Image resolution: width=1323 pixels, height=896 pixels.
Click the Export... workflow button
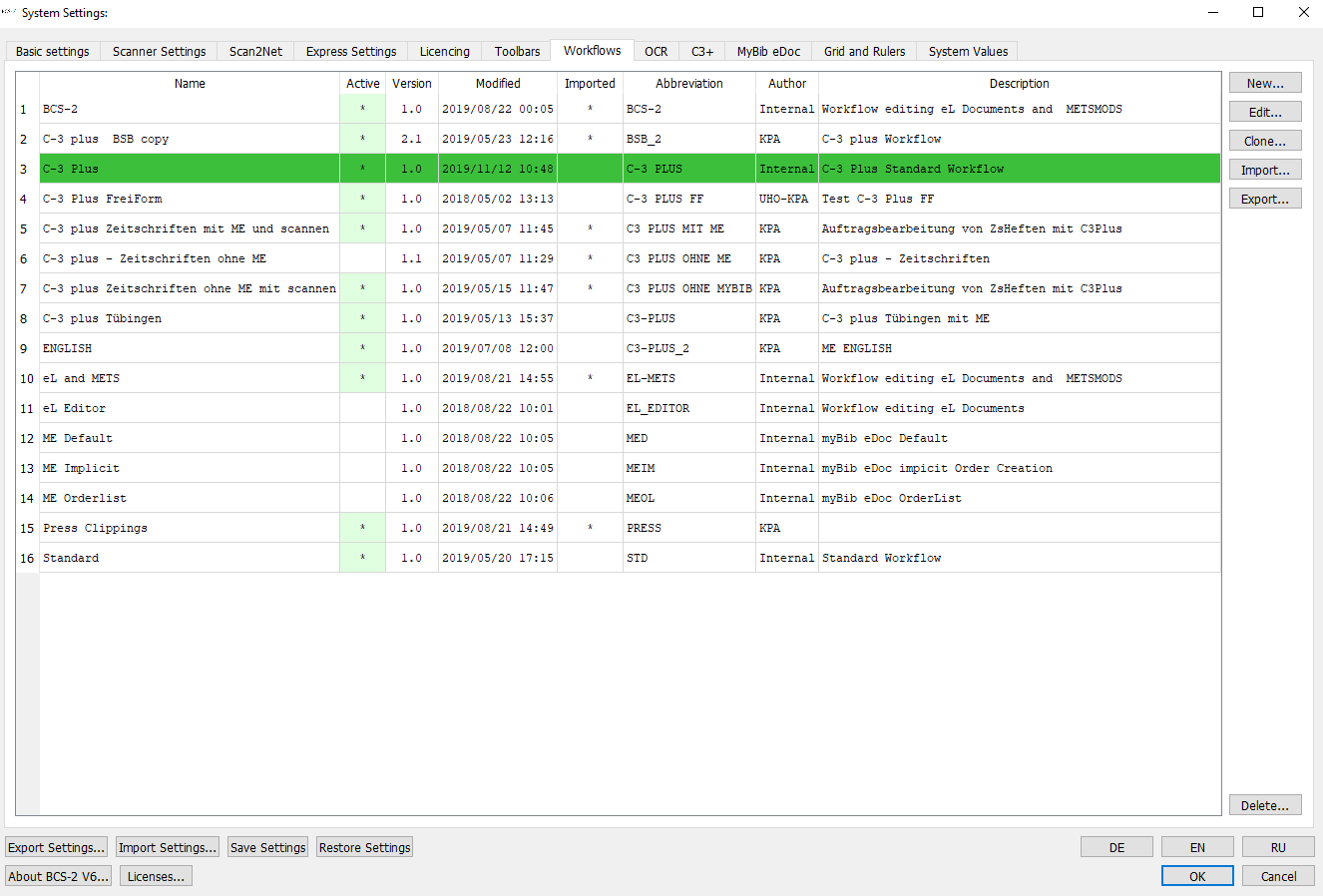[1265, 199]
